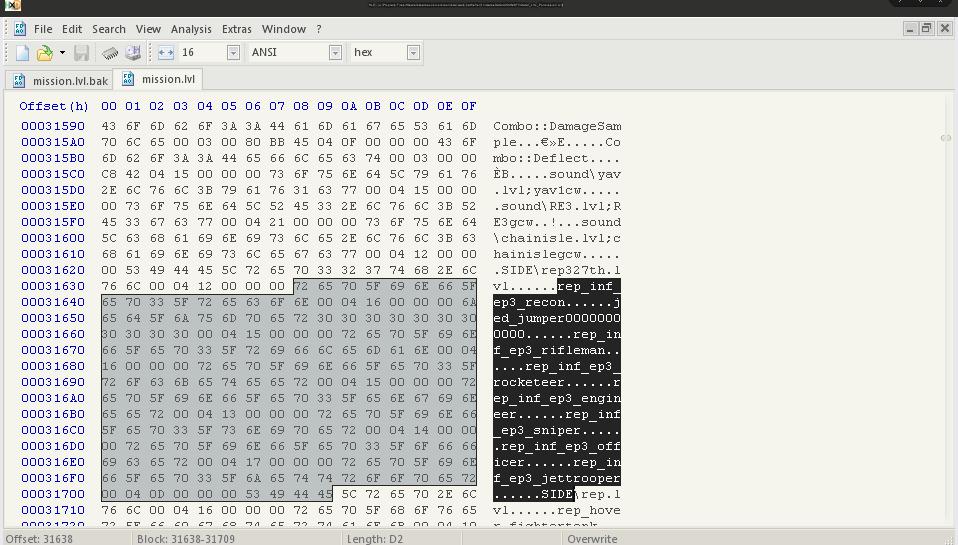
Task: Open the View menu
Action: click(x=148, y=29)
